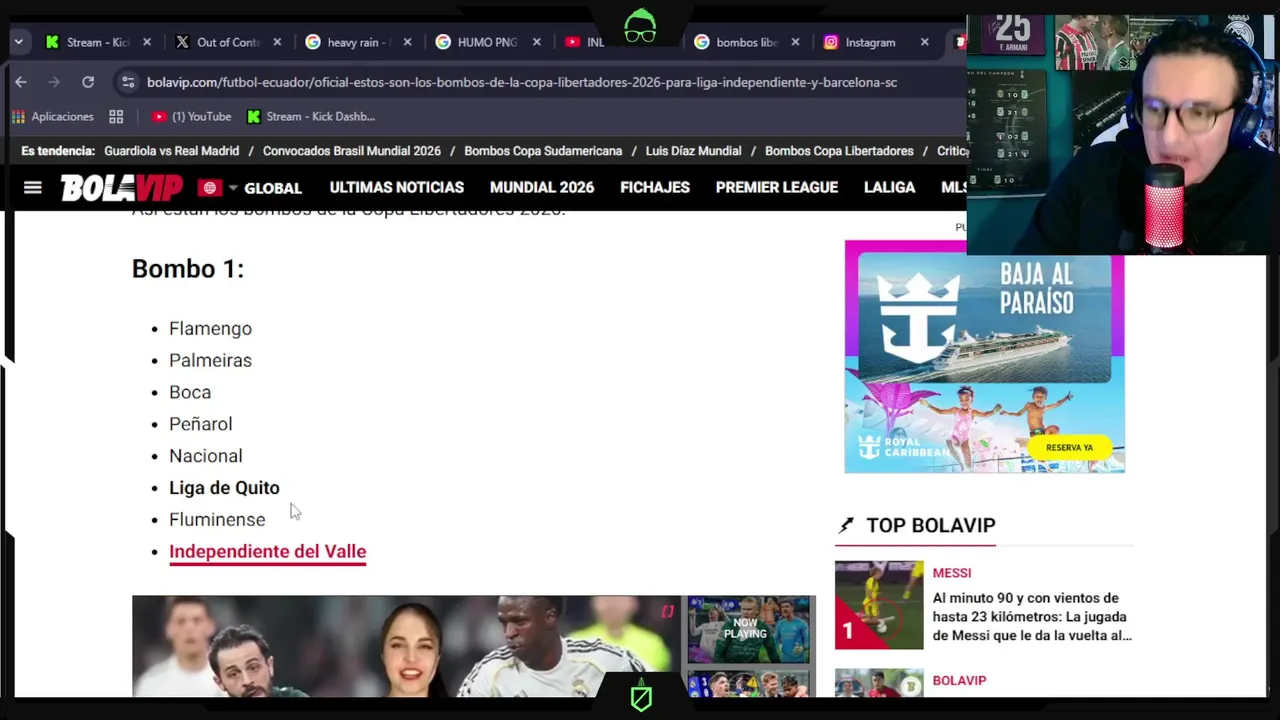Reload the page with the refresh icon
The image size is (1280, 720).
88,82
